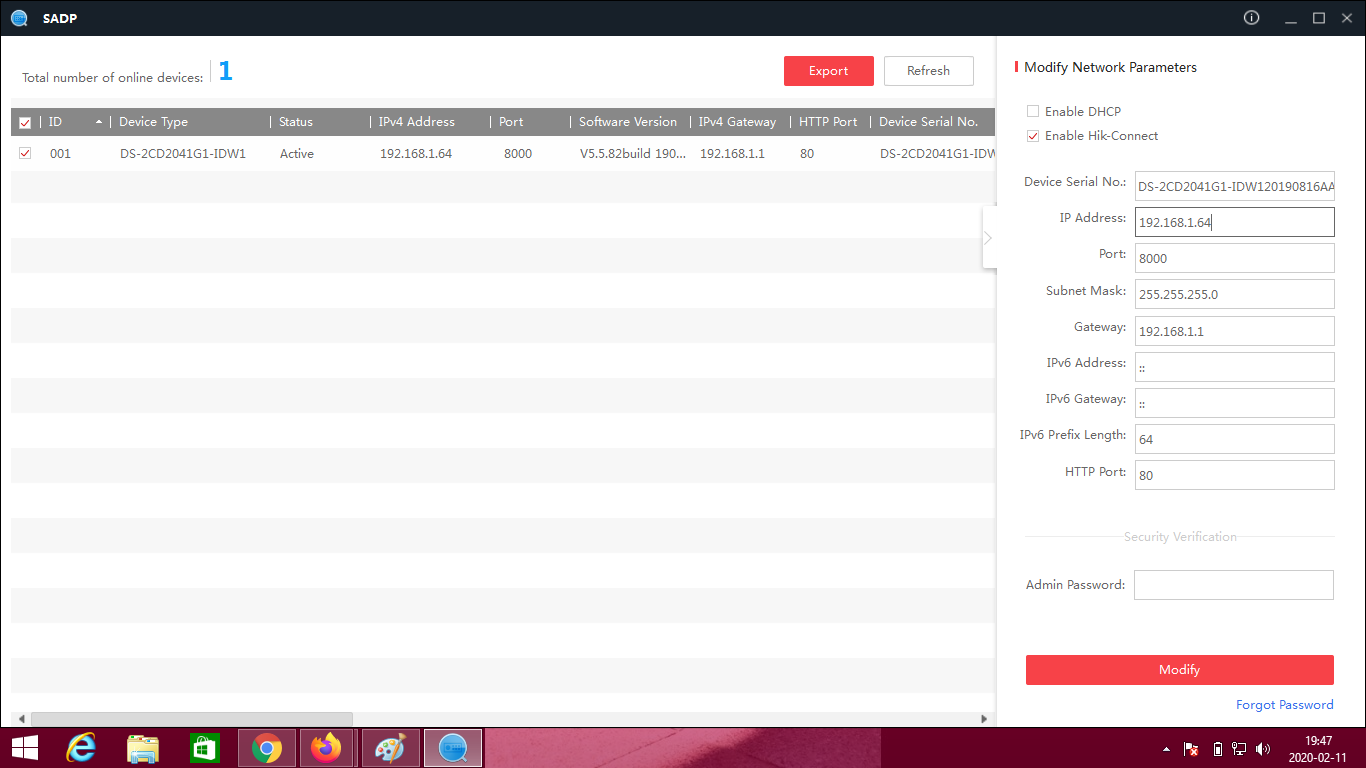This screenshot has width=1366, height=768.
Task: Sort by IPv4 Address column header
Action: tap(430, 122)
